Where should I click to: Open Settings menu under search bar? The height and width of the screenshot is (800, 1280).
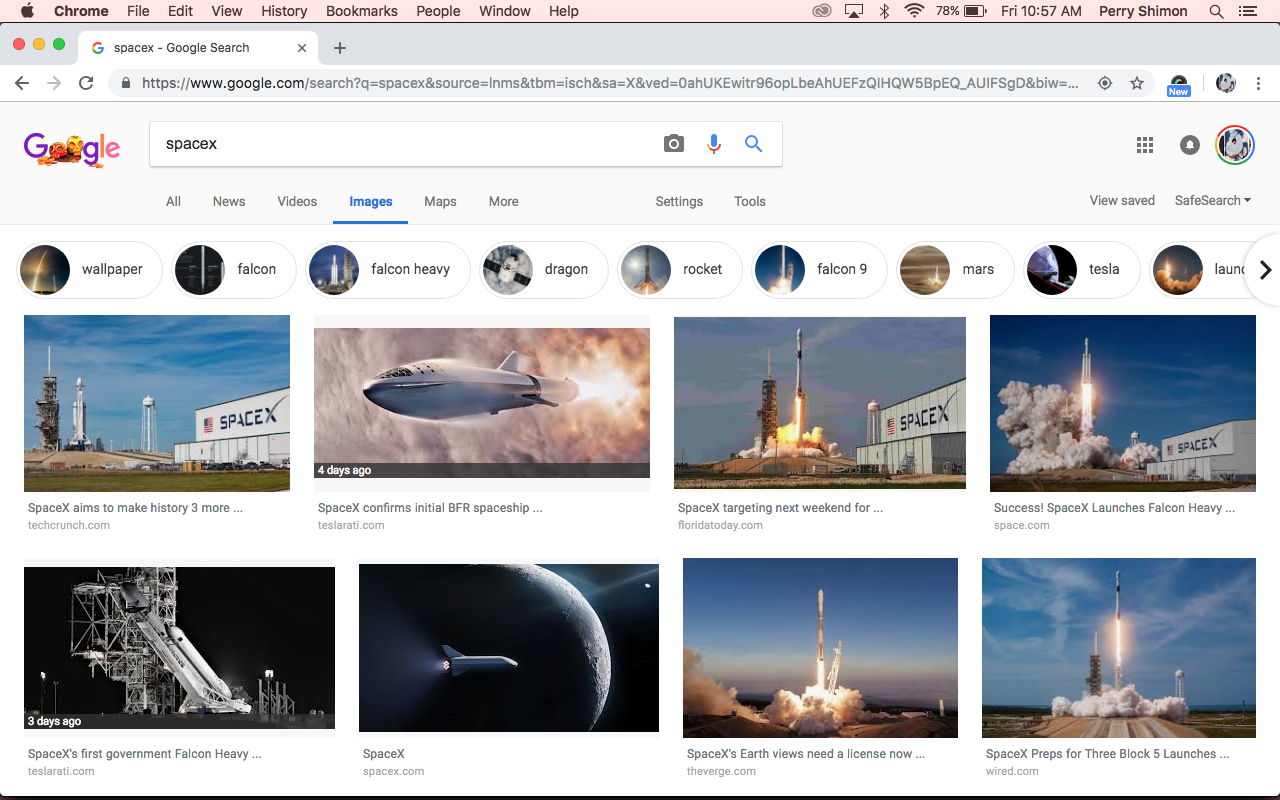point(679,201)
